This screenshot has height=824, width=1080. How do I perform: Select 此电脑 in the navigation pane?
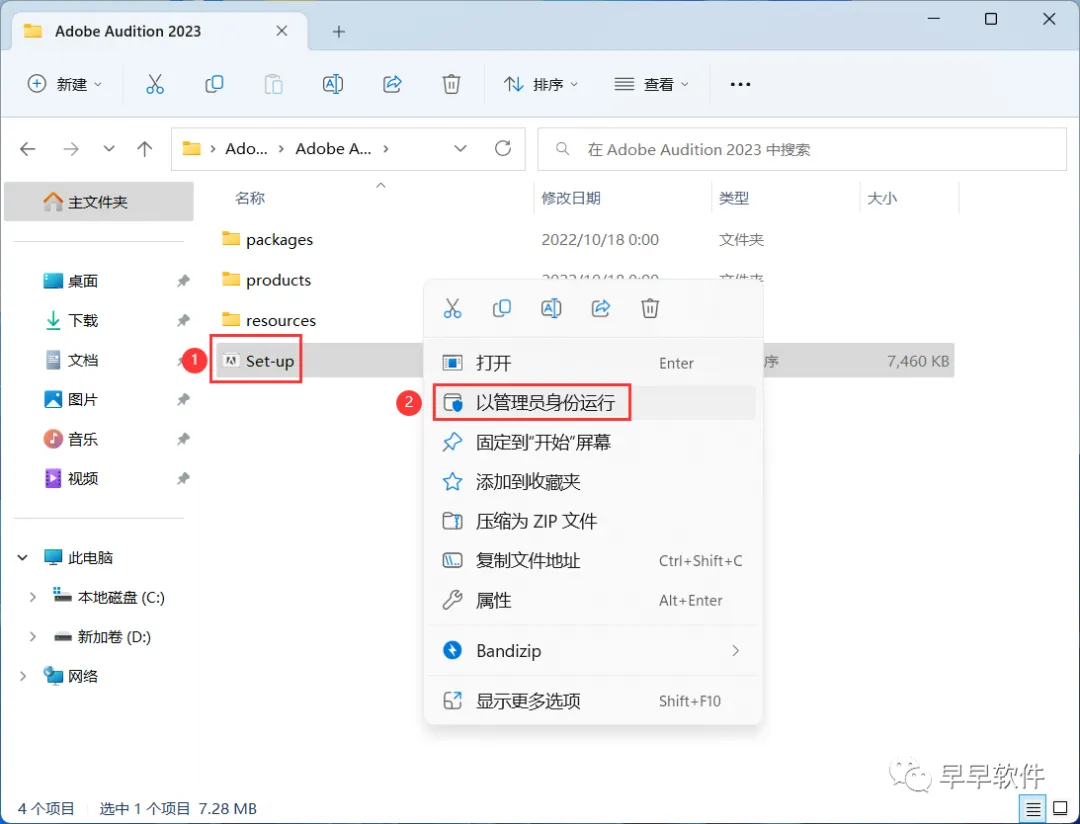click(90, 557)
